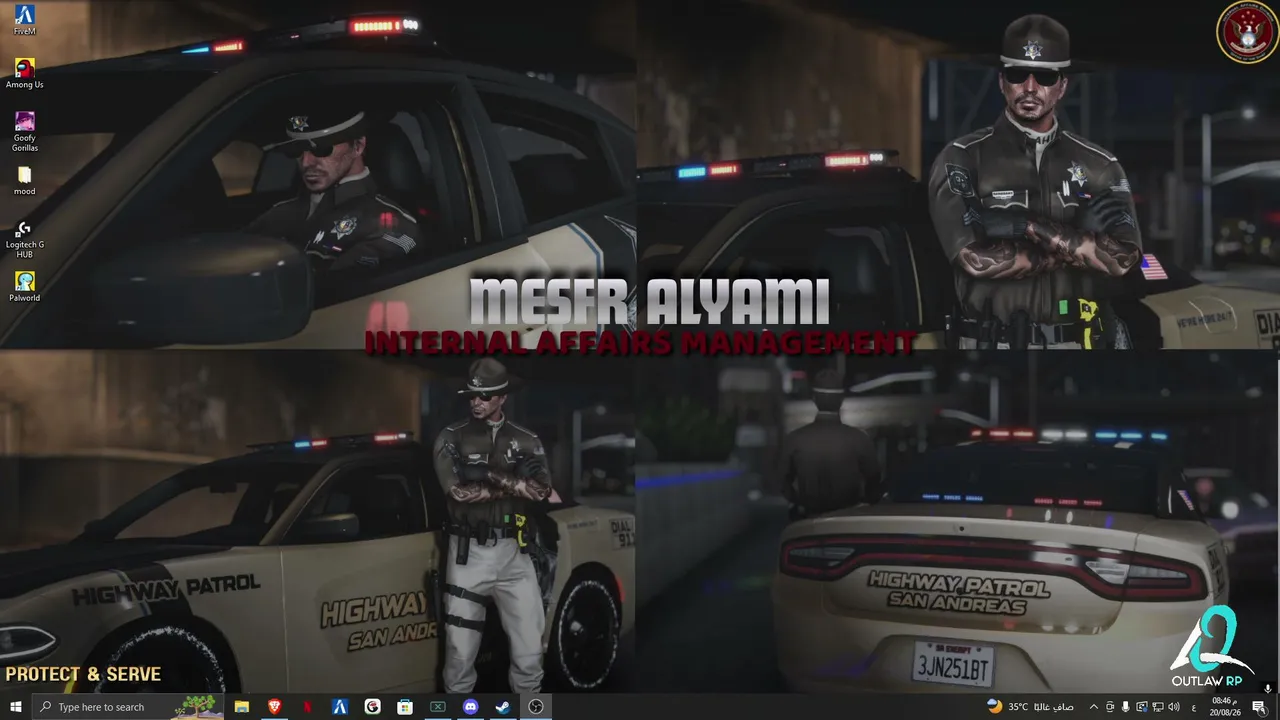Click the microphone indicator above the taskbar clock
This screenshot has width=1280, height=720.
click(x=1268, y=688)
